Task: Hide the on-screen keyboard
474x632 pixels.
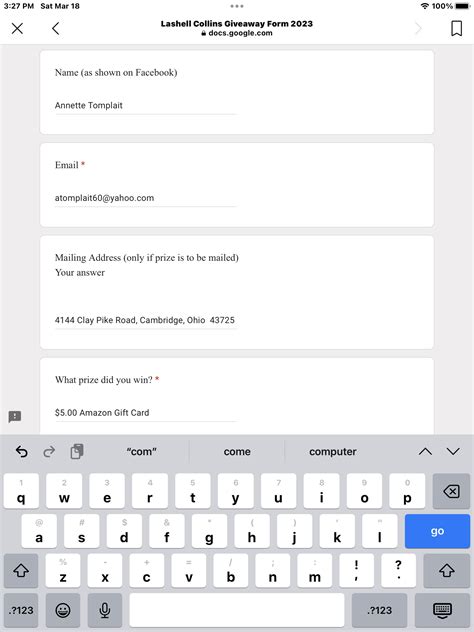Action: [442, 610]
